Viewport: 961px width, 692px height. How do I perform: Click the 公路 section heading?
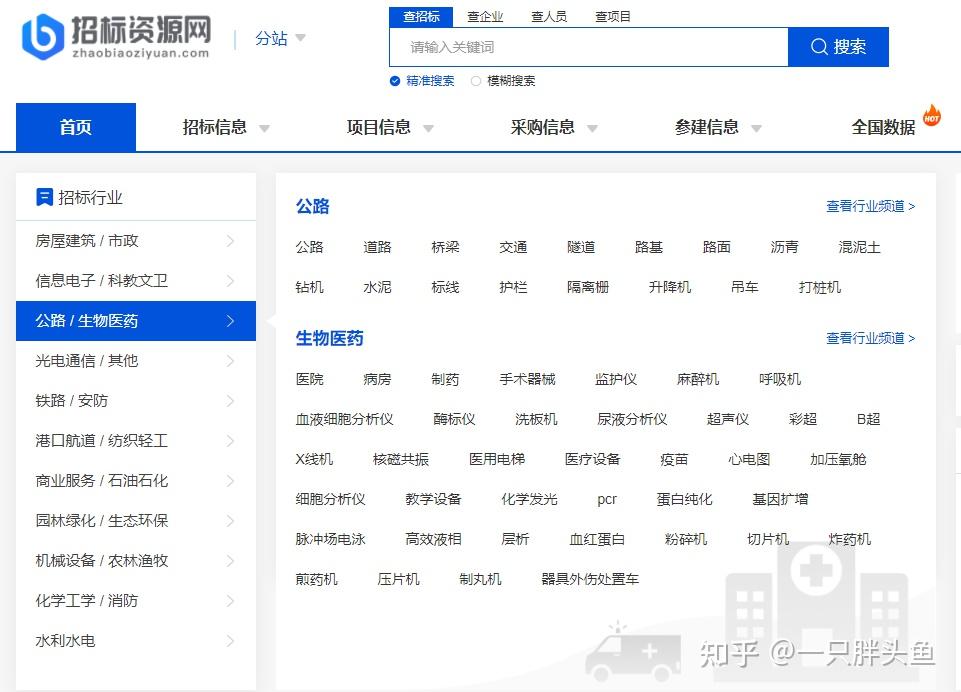[313, 206]
